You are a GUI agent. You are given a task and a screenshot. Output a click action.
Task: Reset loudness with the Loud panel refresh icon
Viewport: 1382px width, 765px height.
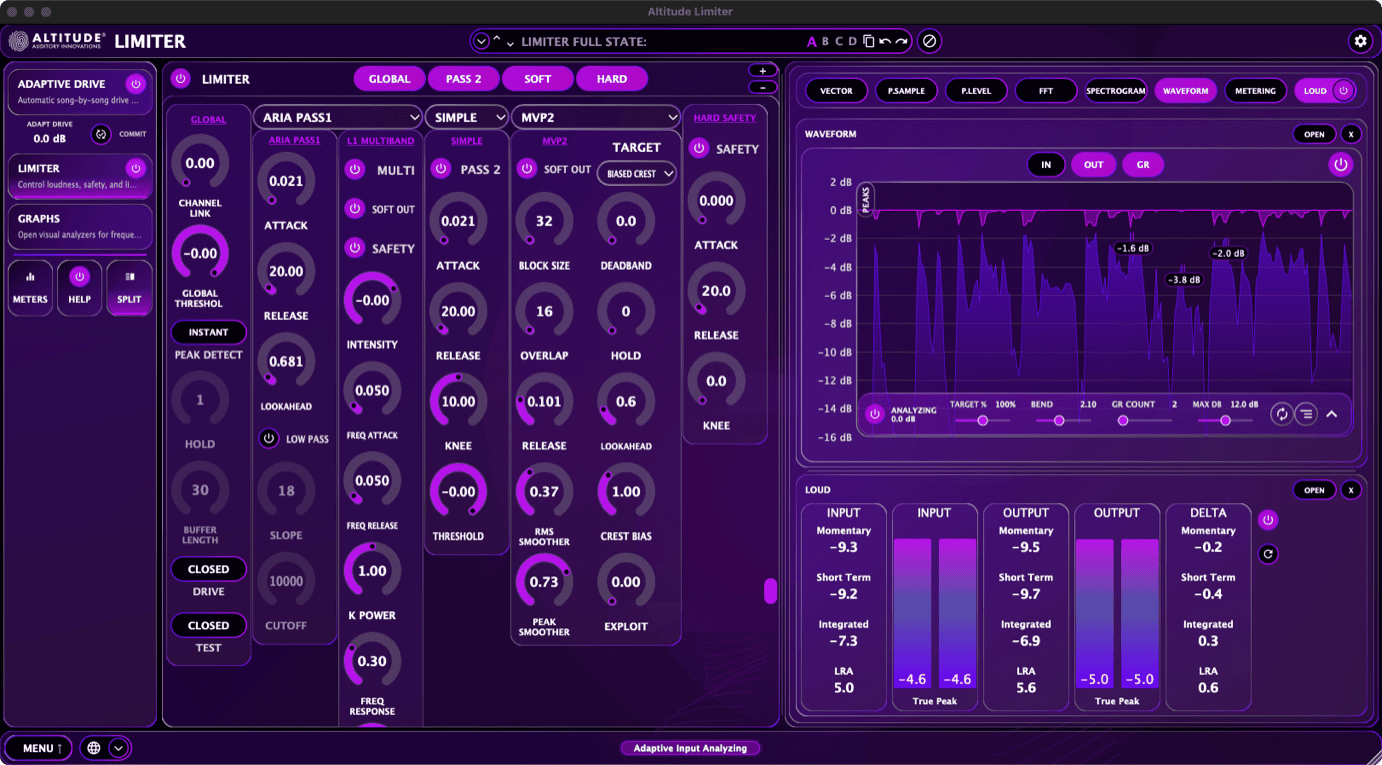pos(1268,553)
